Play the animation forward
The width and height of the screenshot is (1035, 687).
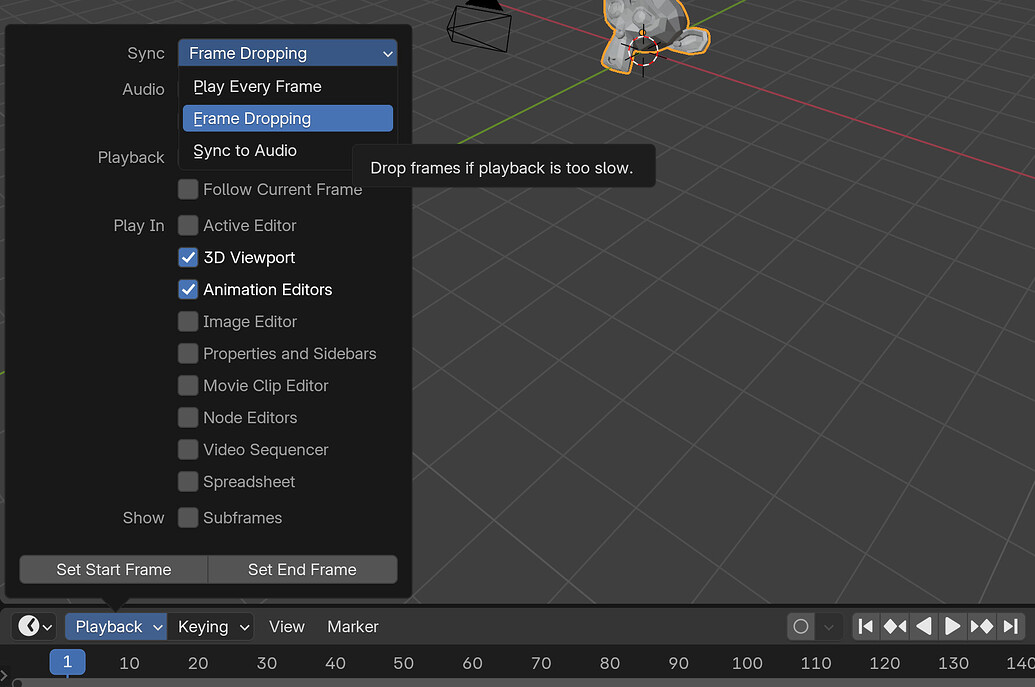(952, 626)
